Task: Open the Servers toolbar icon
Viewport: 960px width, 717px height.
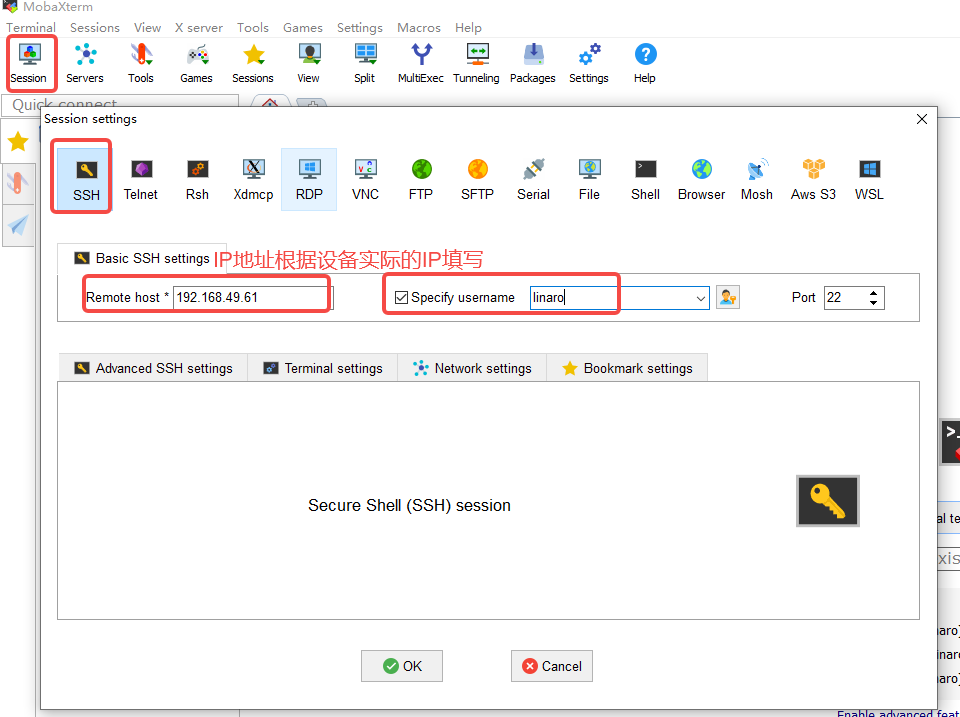Action: [84, 64]
